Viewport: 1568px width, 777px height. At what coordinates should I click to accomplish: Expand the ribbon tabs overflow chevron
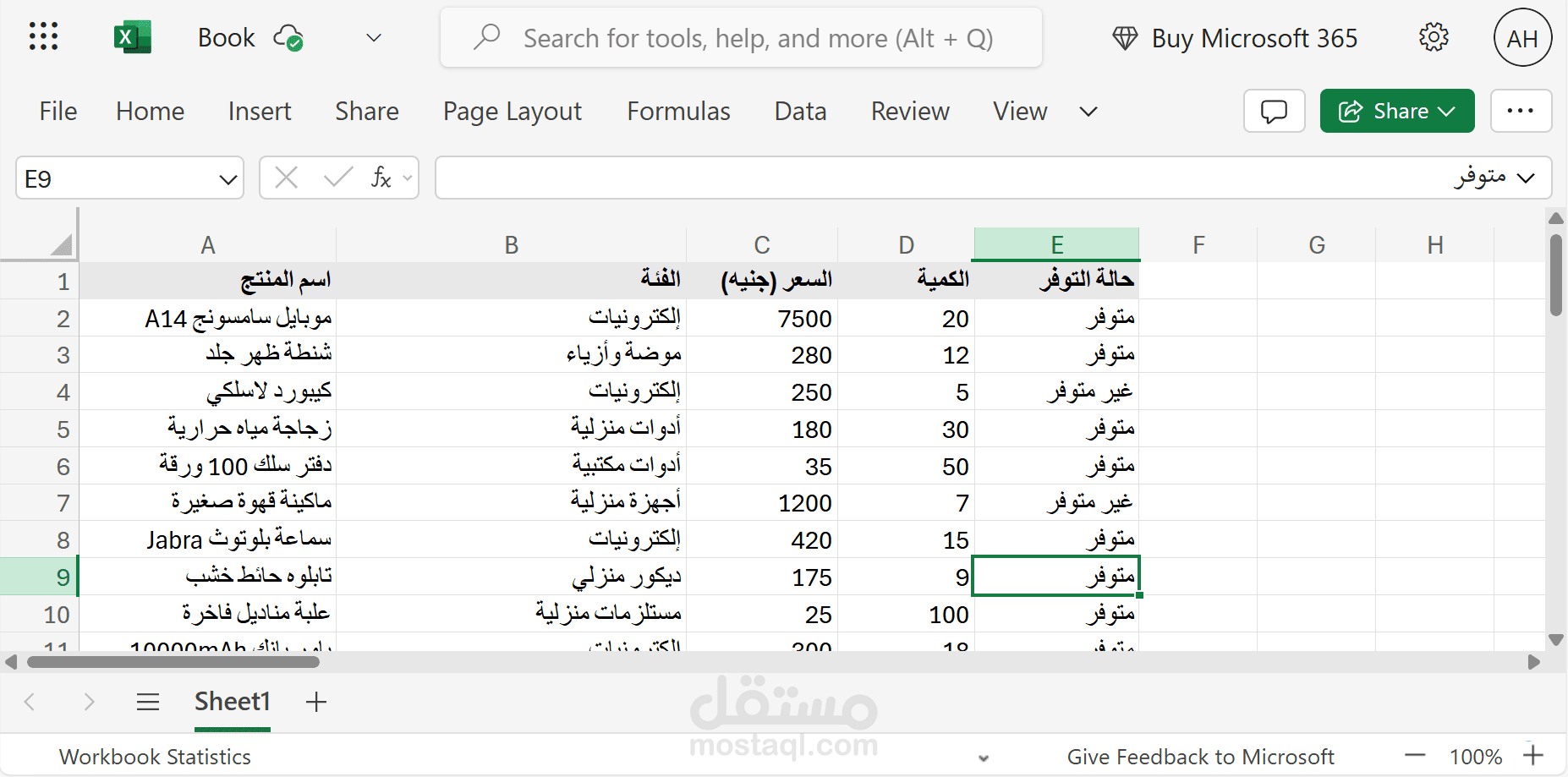click(1088, 112)
